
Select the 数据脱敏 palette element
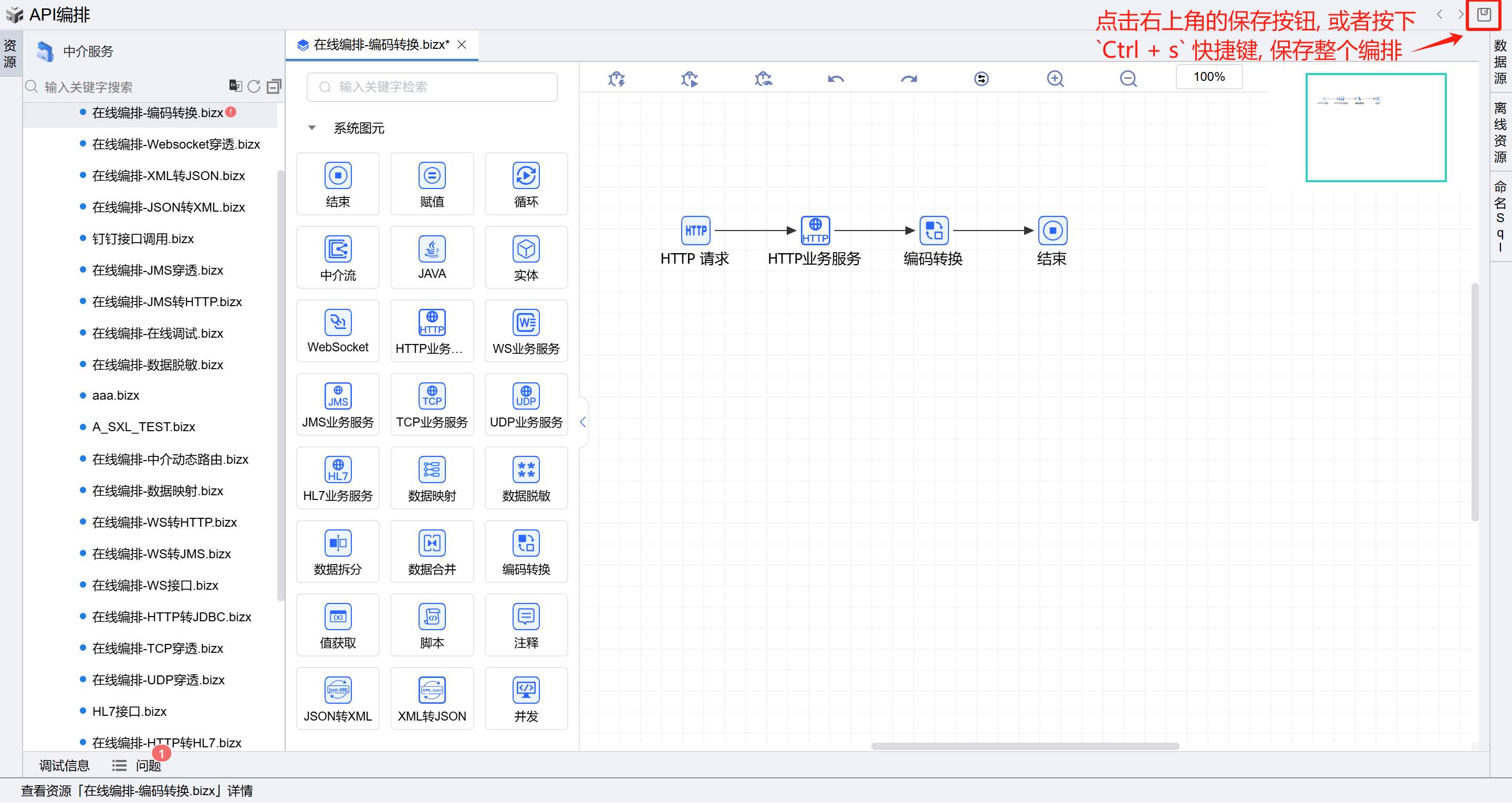point(526,478)
